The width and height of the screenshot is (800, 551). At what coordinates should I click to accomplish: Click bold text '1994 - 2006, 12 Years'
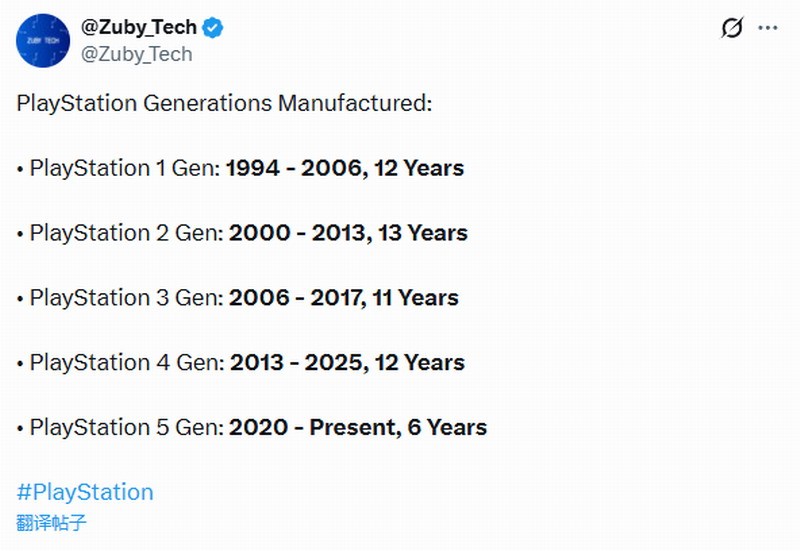(345, 168)
